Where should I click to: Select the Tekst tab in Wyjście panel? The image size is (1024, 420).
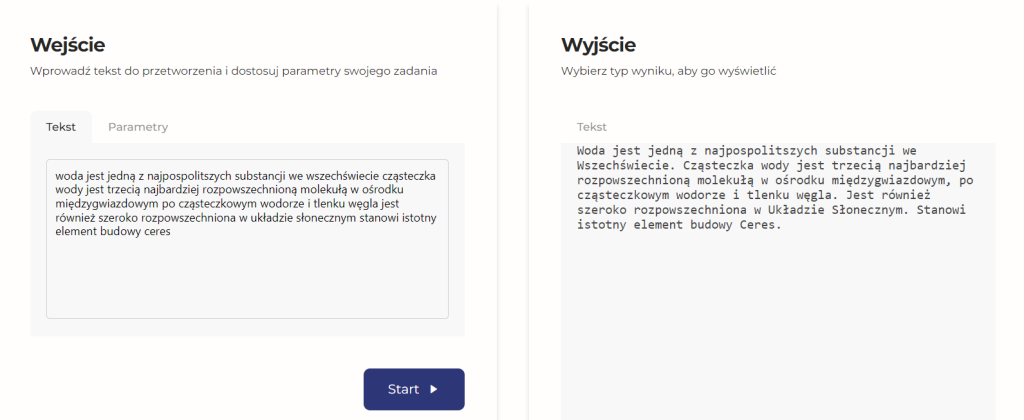pos(591,127)
